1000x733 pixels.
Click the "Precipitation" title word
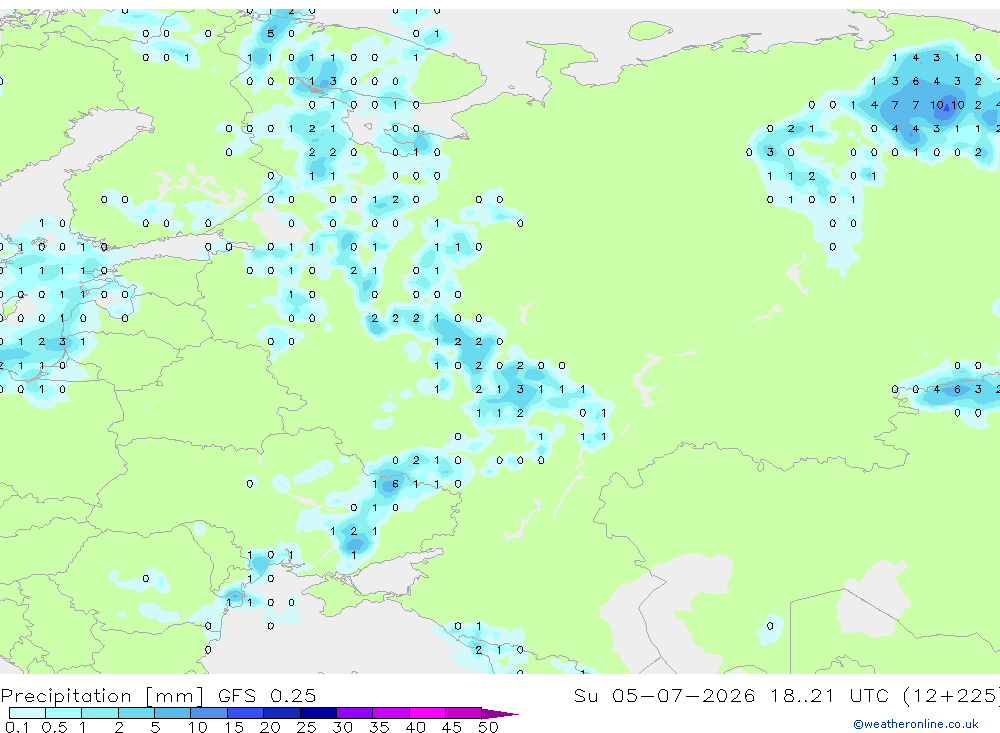(66, 695)
